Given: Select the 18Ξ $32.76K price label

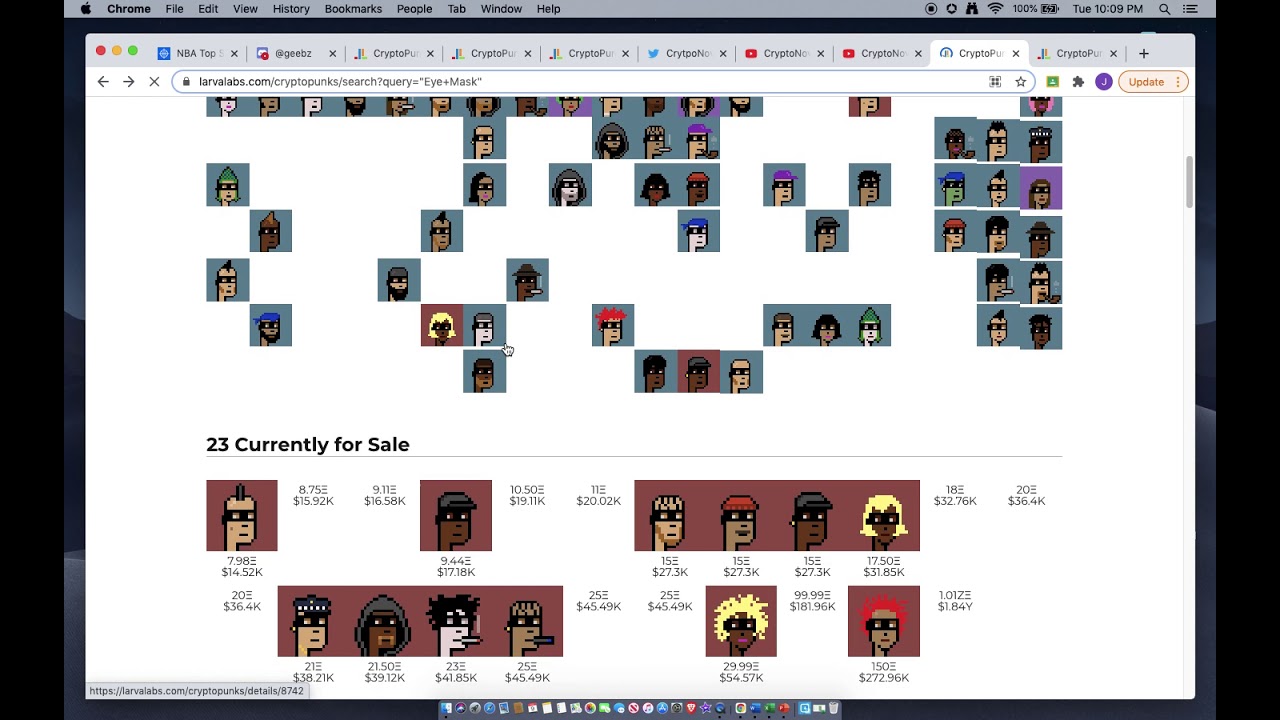Looking at the screenshot, I should point(955,496).
